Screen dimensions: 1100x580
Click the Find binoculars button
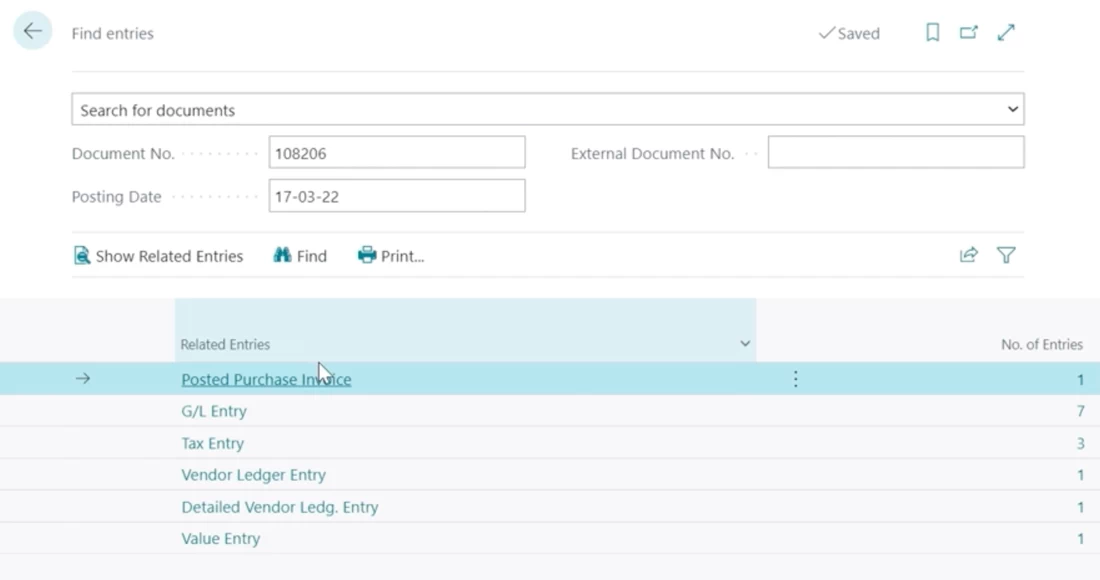(x=300, y=256)
